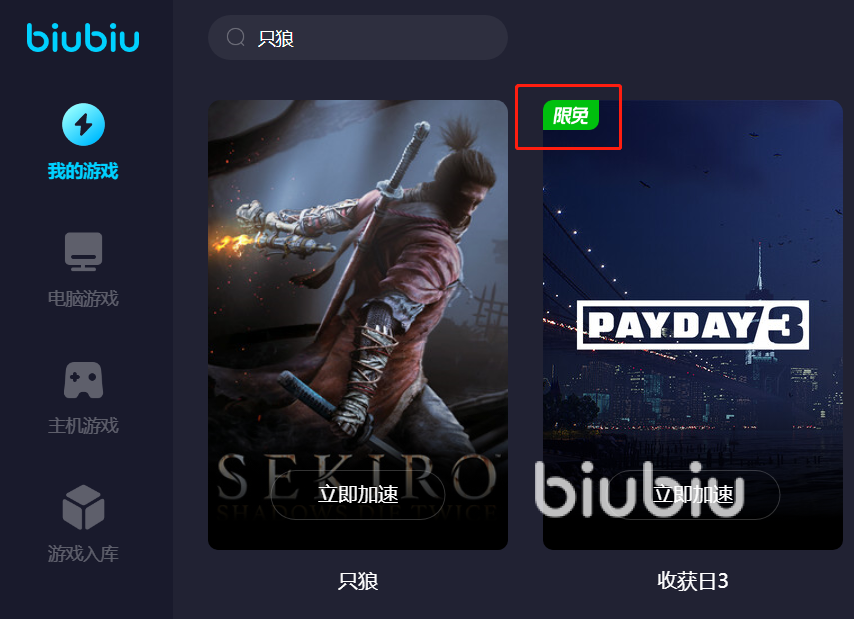Go to 主机游戏 section label
The height and width of the screenshot is (619, 854).
point(83,426)
